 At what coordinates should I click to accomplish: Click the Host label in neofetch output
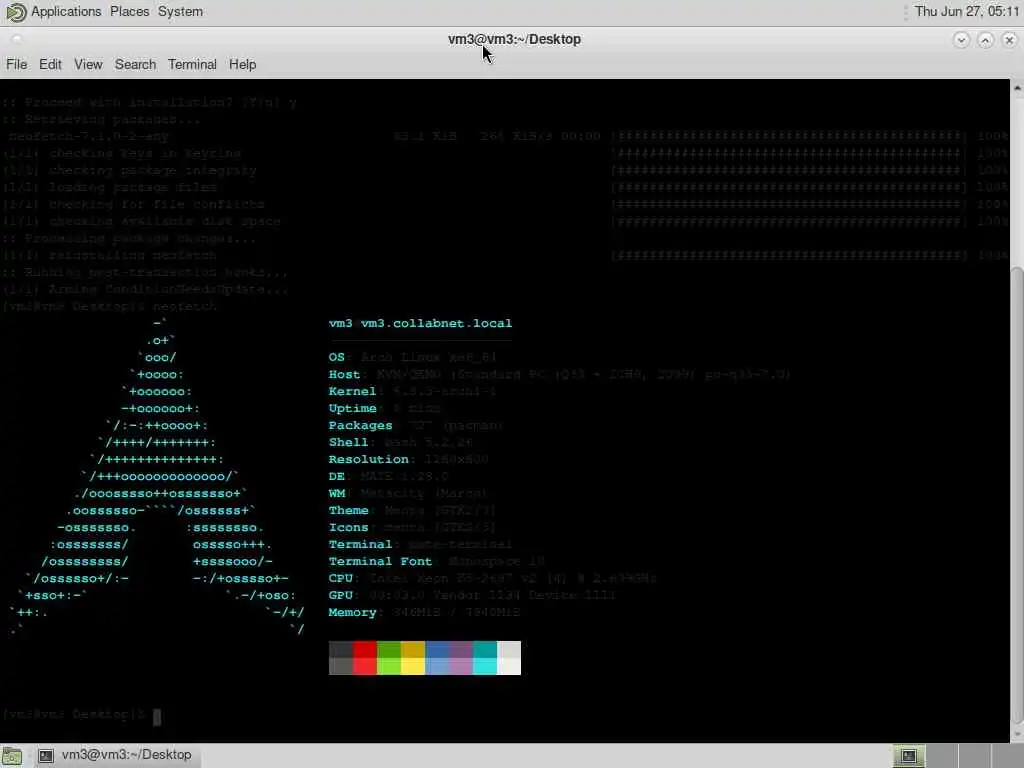tap(344, 374)
